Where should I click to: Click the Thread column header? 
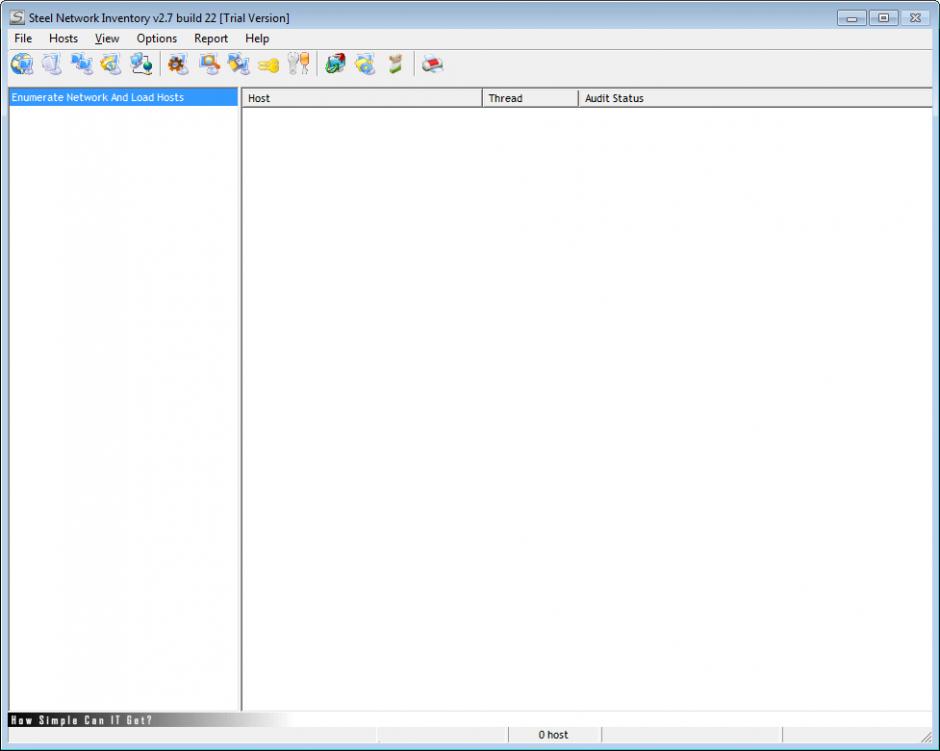530,98
